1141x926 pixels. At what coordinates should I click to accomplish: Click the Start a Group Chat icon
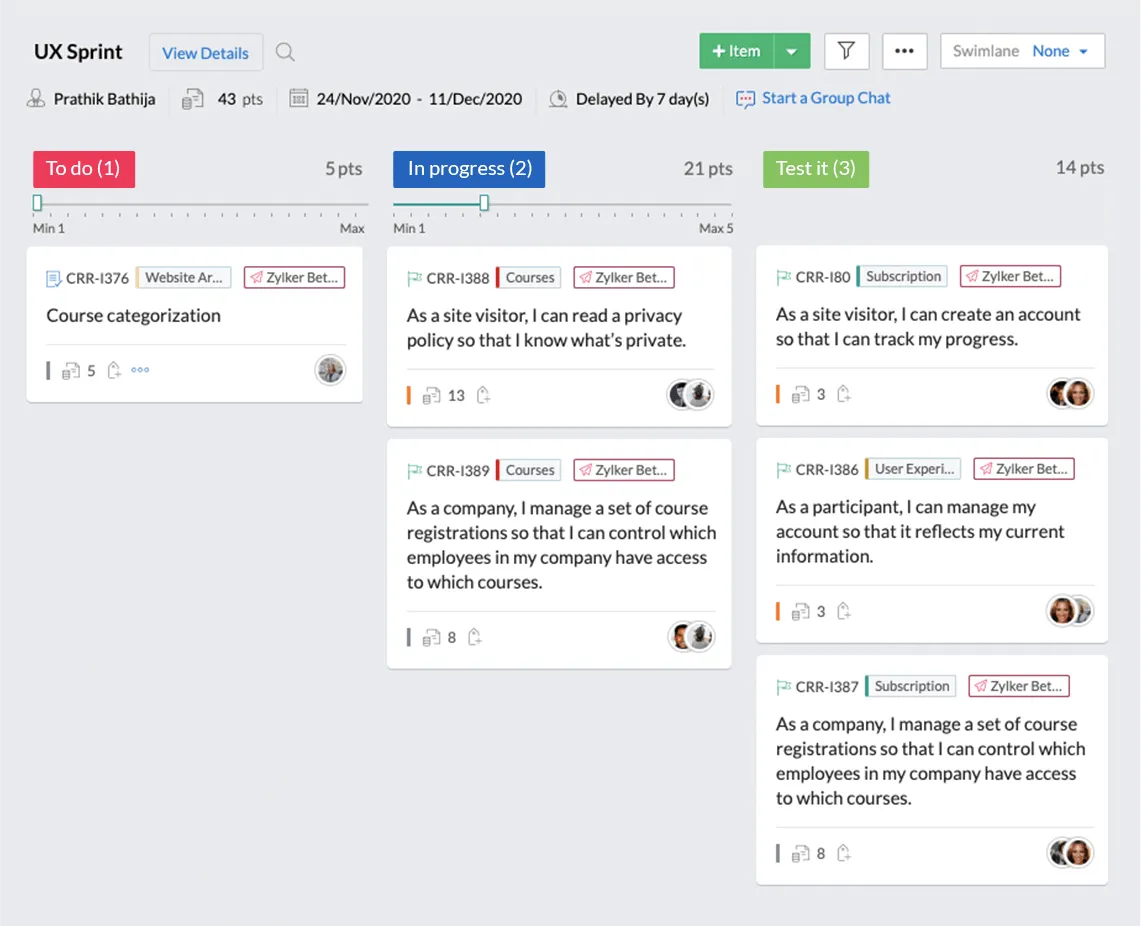click(x=745, y=99)
